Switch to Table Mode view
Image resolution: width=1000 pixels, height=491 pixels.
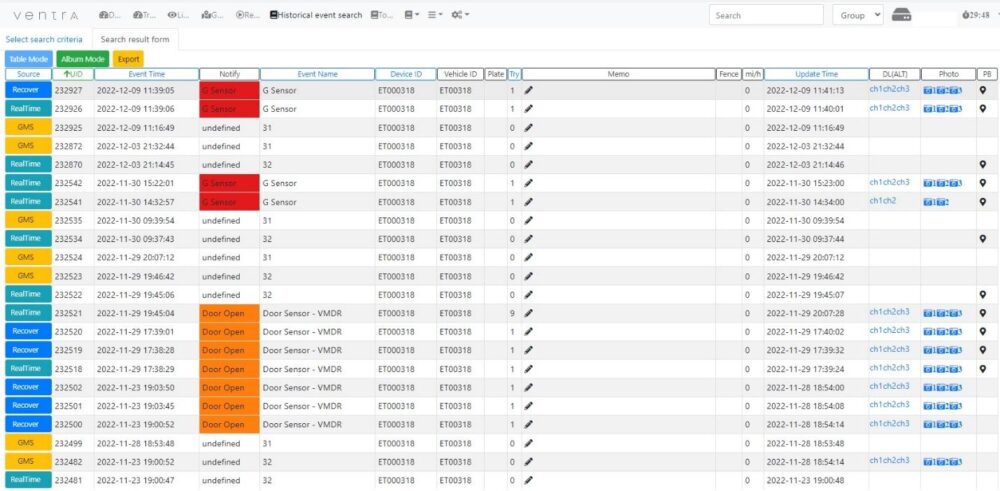tap(29, 59)
